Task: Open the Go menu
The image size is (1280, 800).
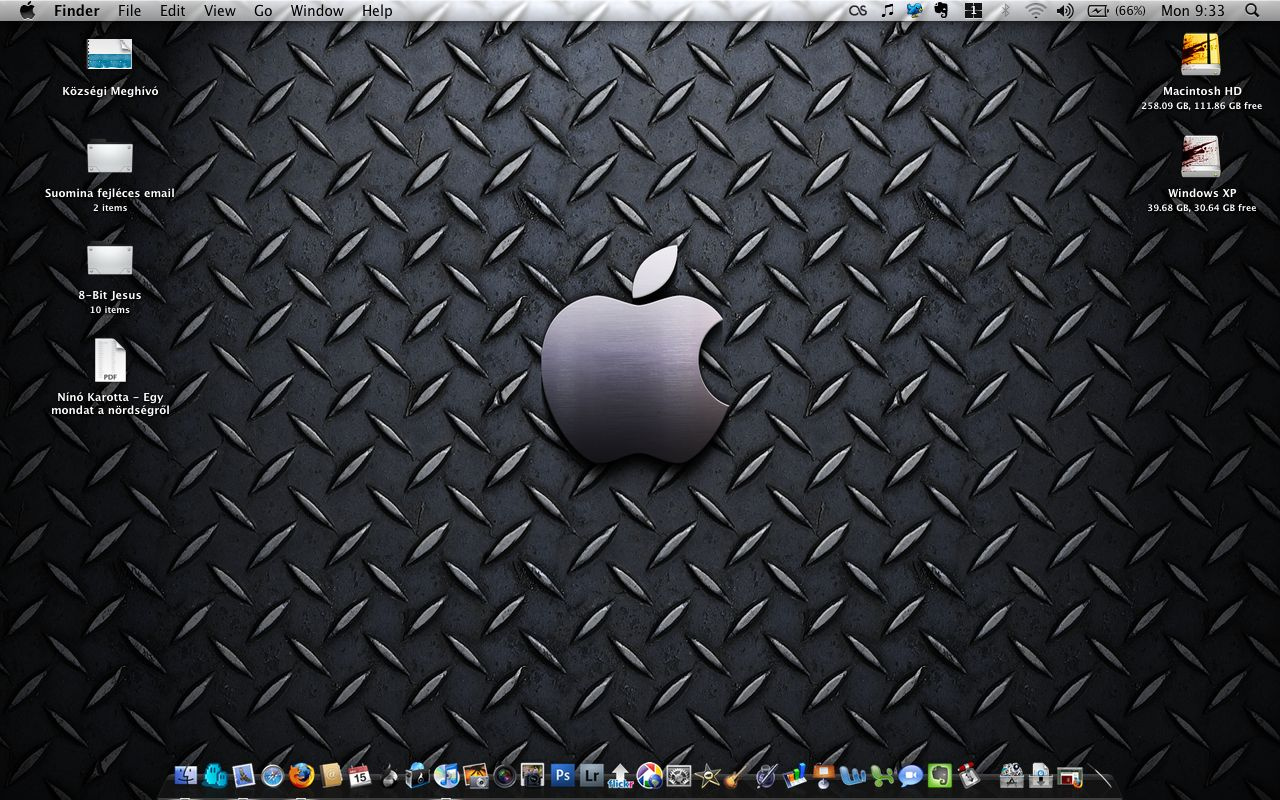Action: (x=263, y=10)
